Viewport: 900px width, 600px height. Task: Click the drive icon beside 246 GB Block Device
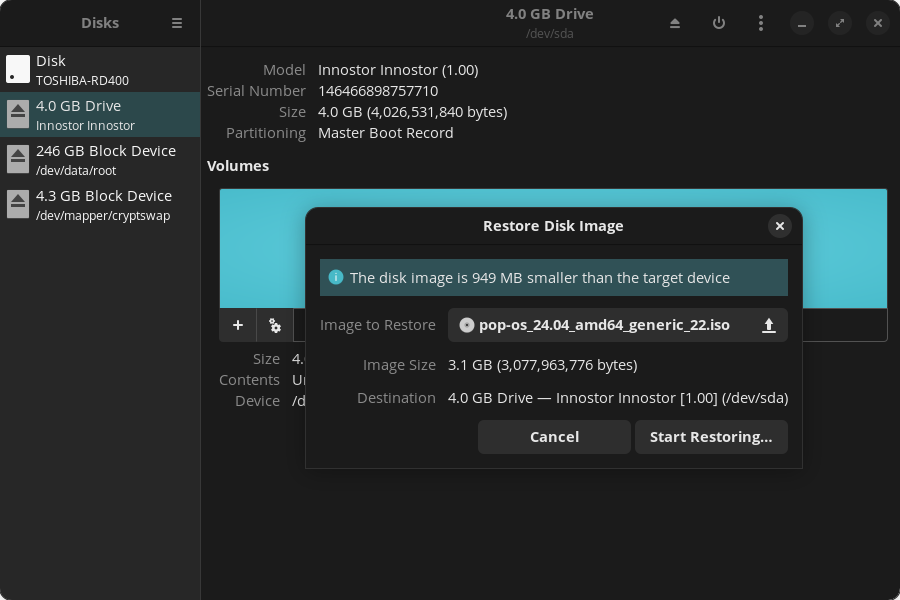point(16,159)
